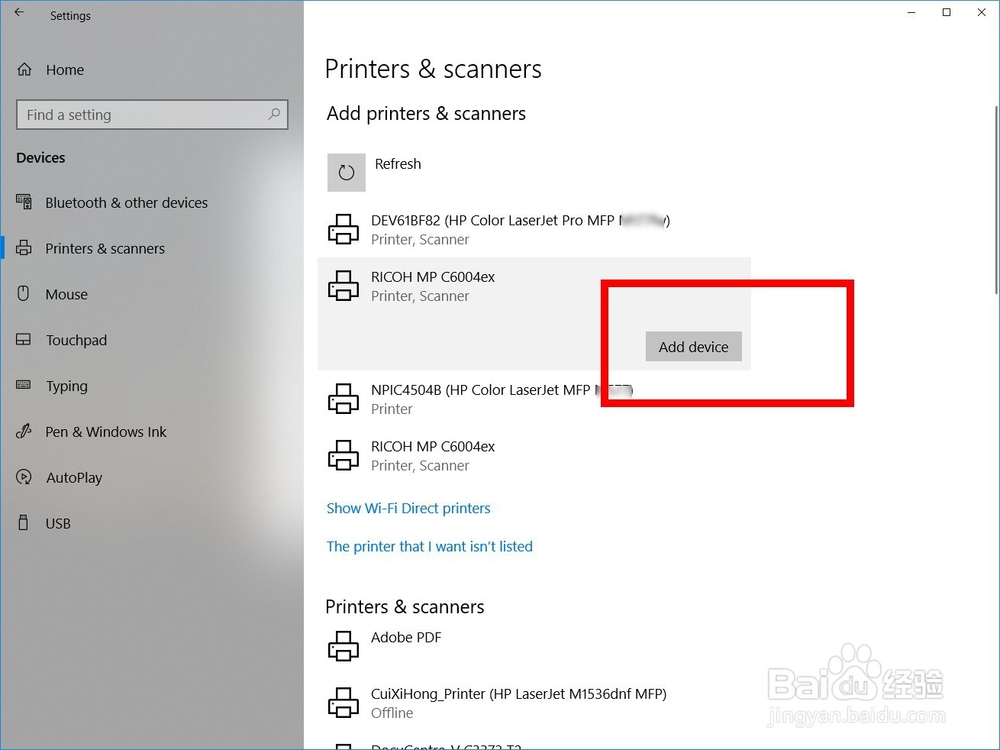Click the Typing keyboard icon
Image resolution: width=1000 pixels, height=750 pixels.
point(24,385)
